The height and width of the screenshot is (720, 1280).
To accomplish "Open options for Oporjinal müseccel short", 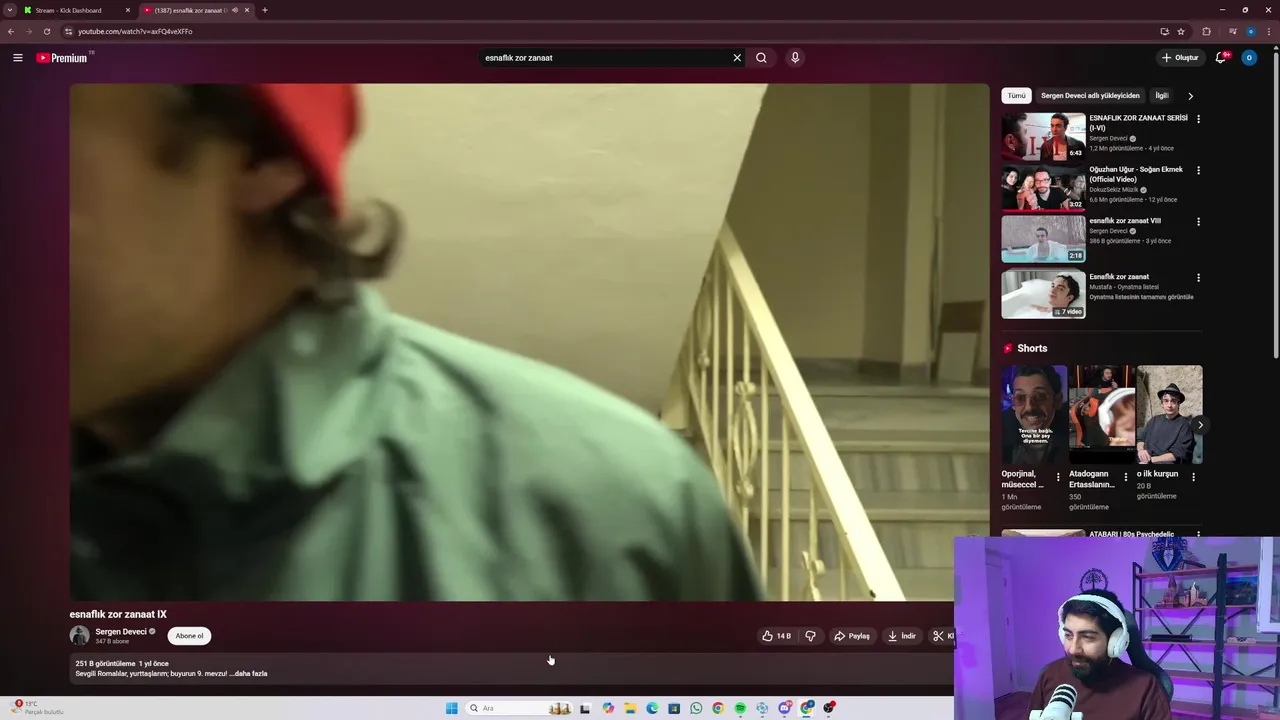I will 1058,477.
